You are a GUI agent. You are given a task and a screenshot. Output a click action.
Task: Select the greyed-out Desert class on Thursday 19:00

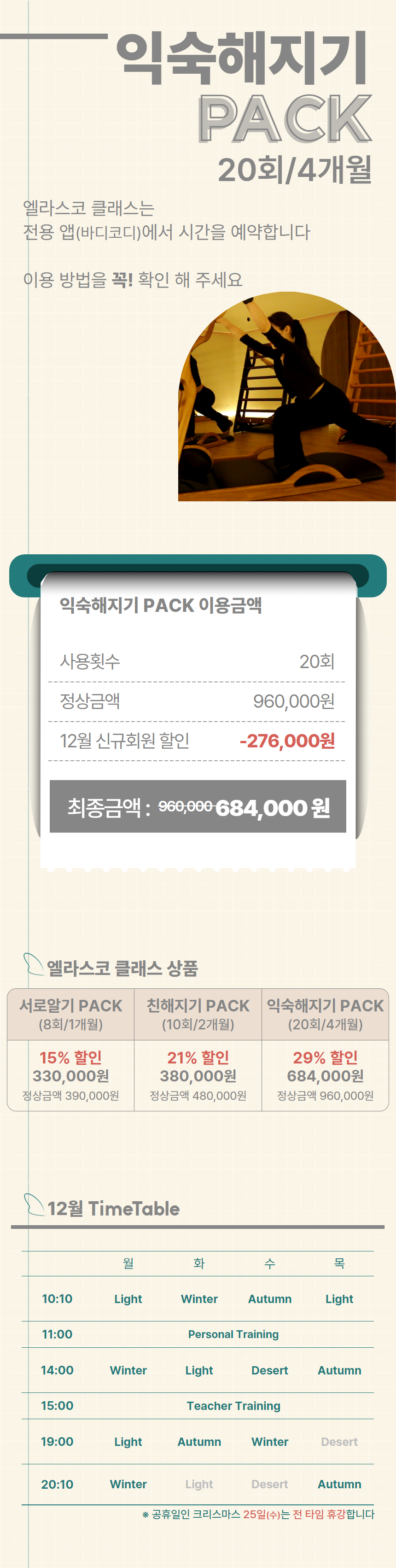coord(339,1441)
